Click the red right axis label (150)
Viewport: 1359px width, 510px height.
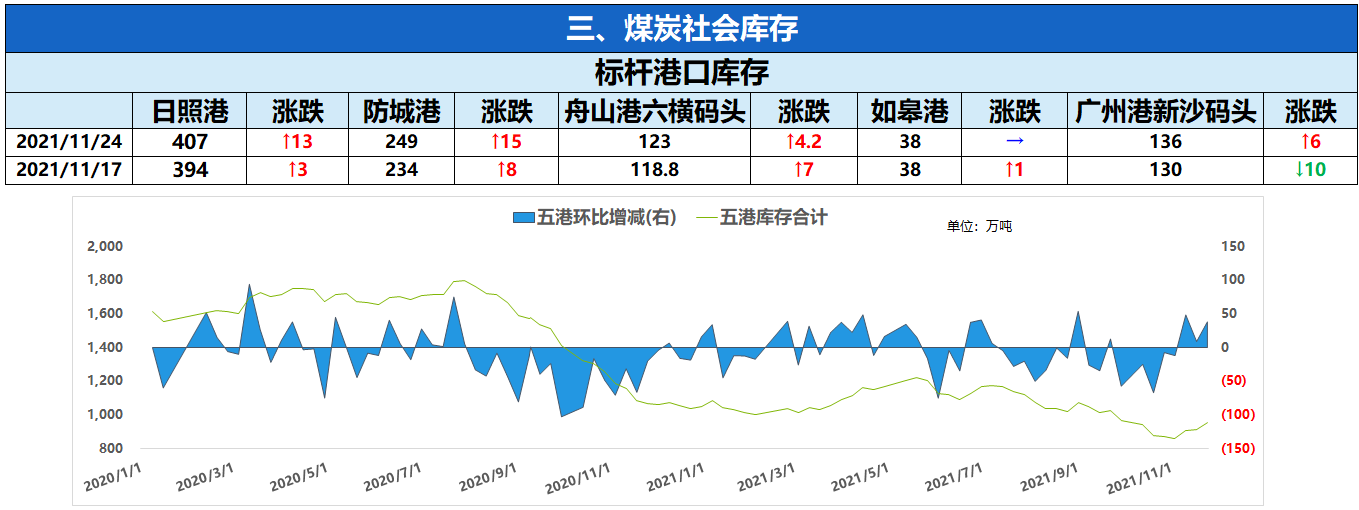1239,448
